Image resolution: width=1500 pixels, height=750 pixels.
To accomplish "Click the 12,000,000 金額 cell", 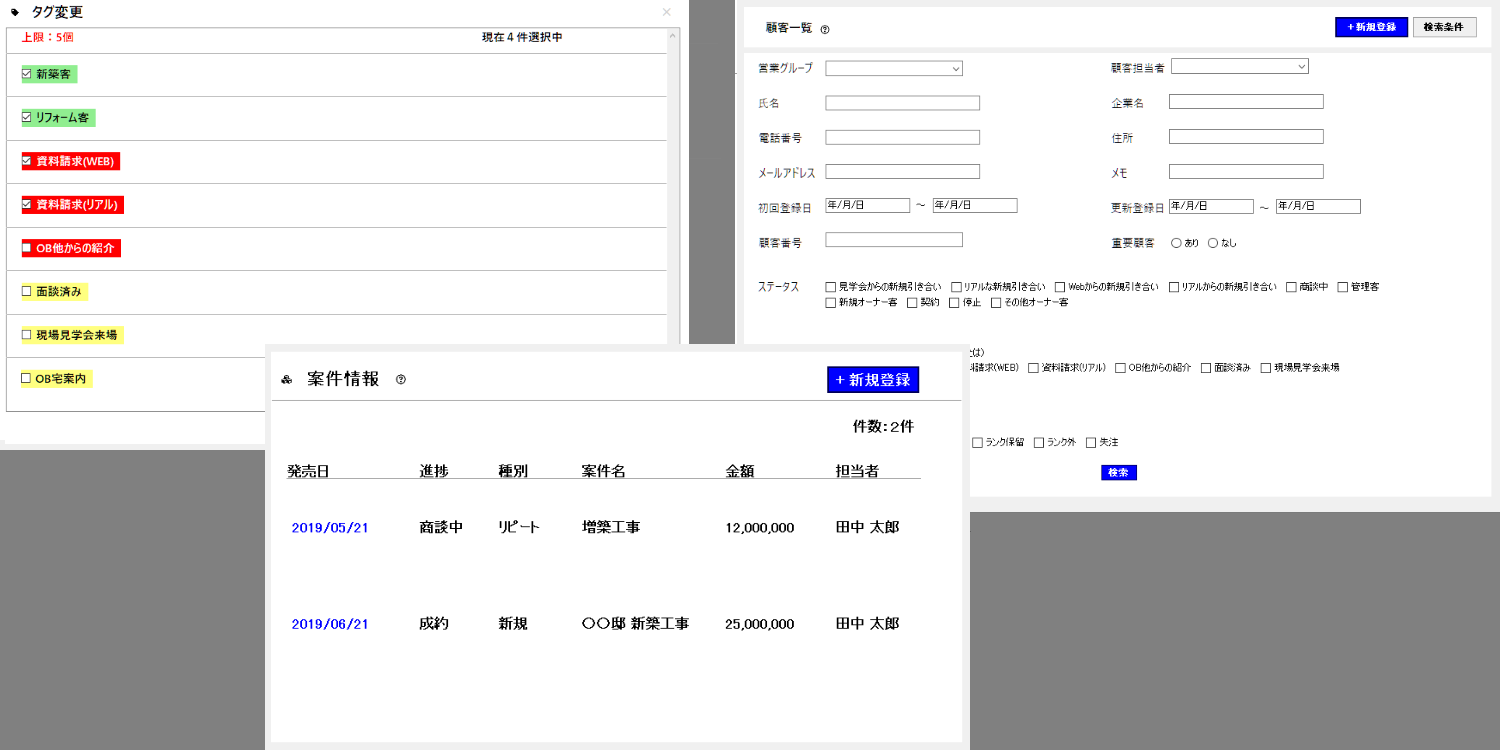I will pos(760,528).
